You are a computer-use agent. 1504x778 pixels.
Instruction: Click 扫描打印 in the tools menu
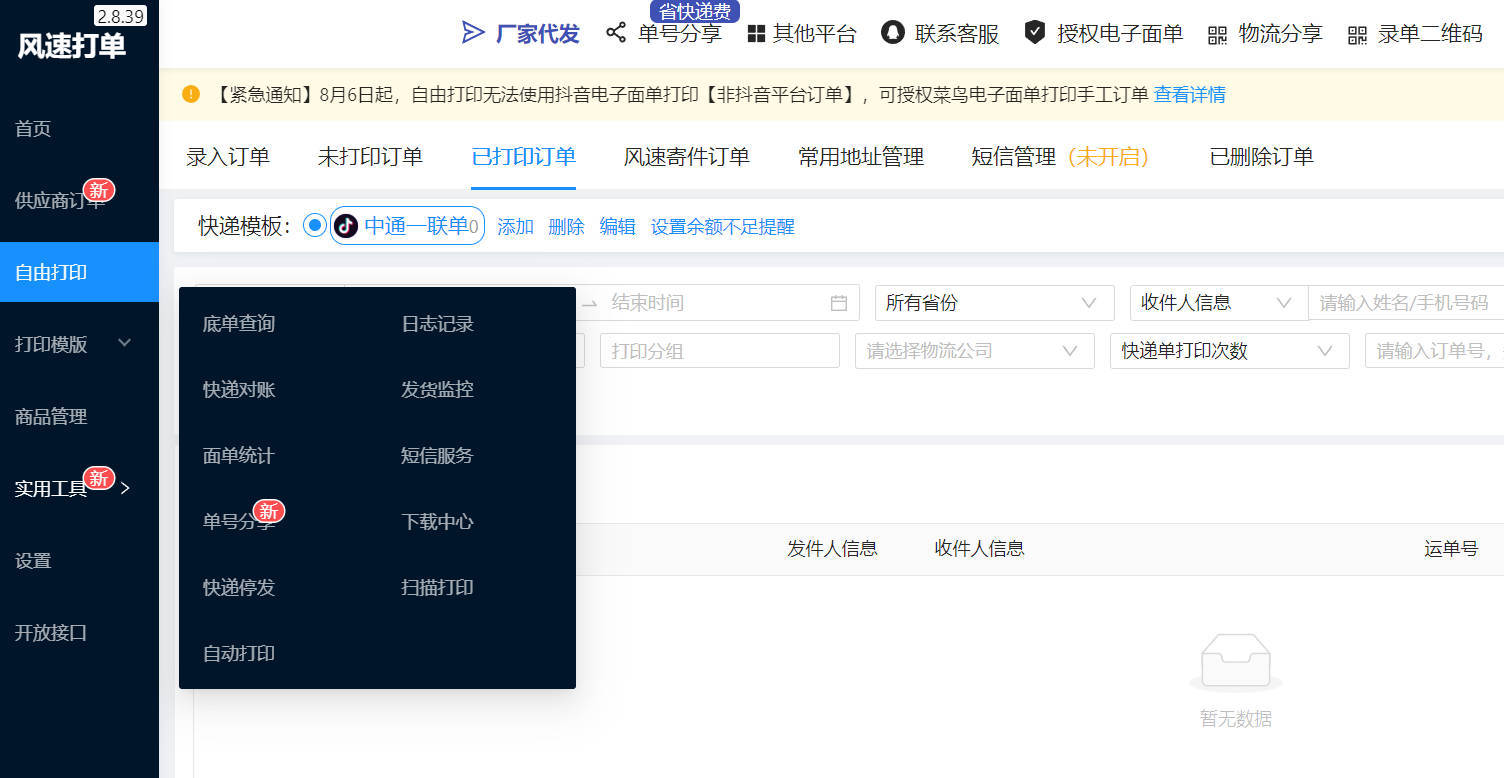click(x=437, y=588)
